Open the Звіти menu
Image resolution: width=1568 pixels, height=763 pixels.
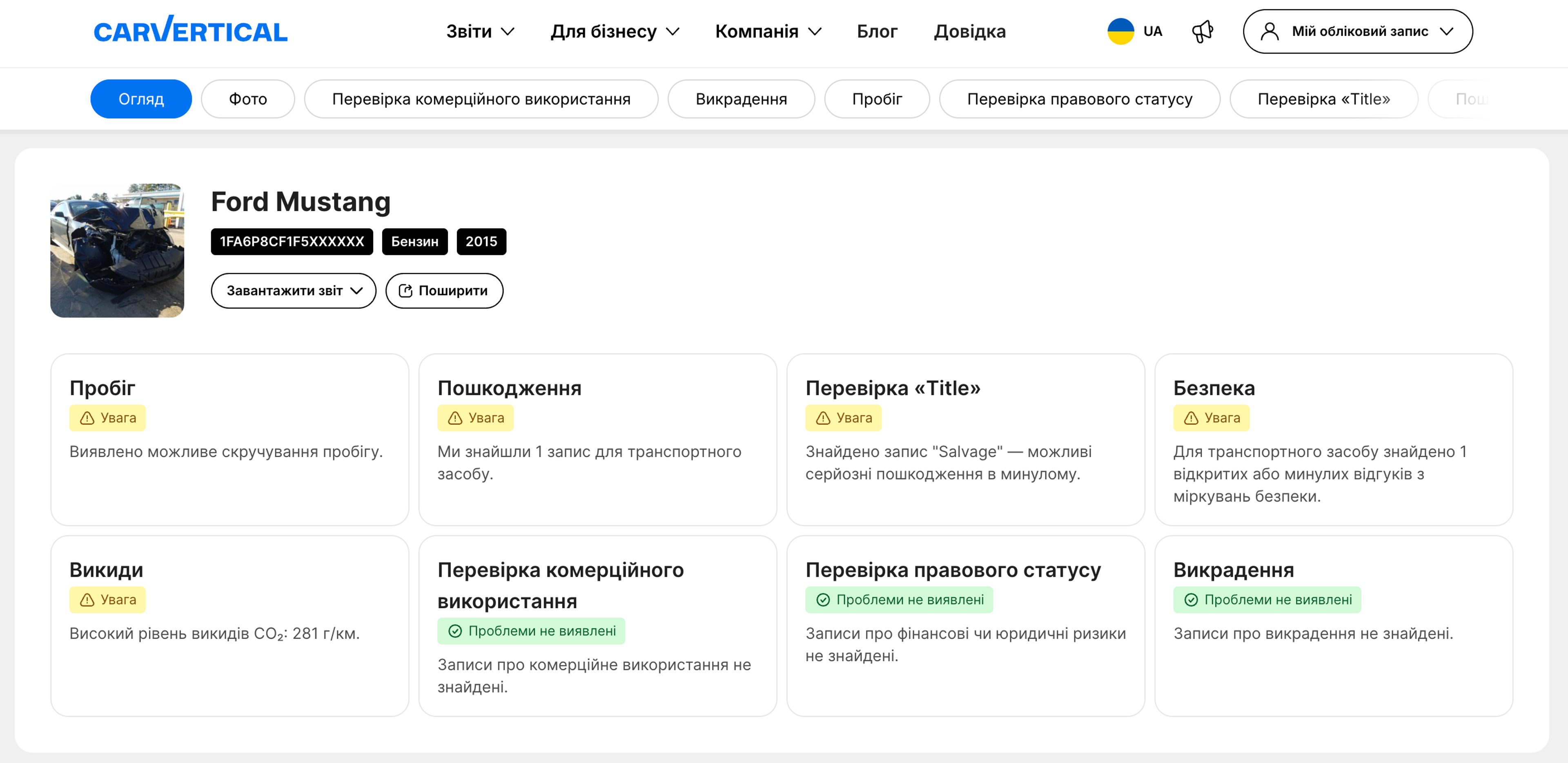point(481,32)
